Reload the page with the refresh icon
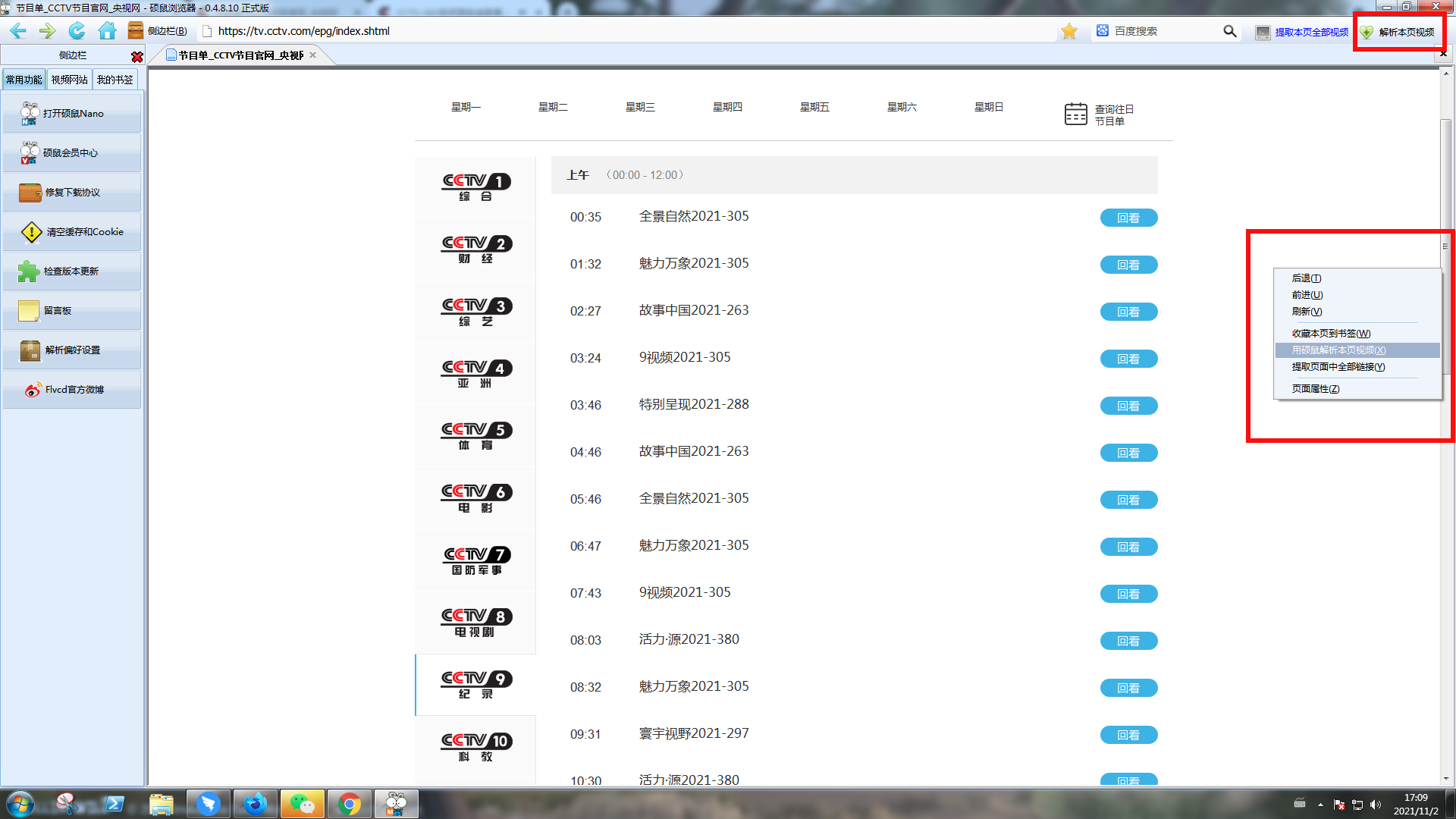The width and height of the screenshot is (1456, 819). (x=77, y=31)
